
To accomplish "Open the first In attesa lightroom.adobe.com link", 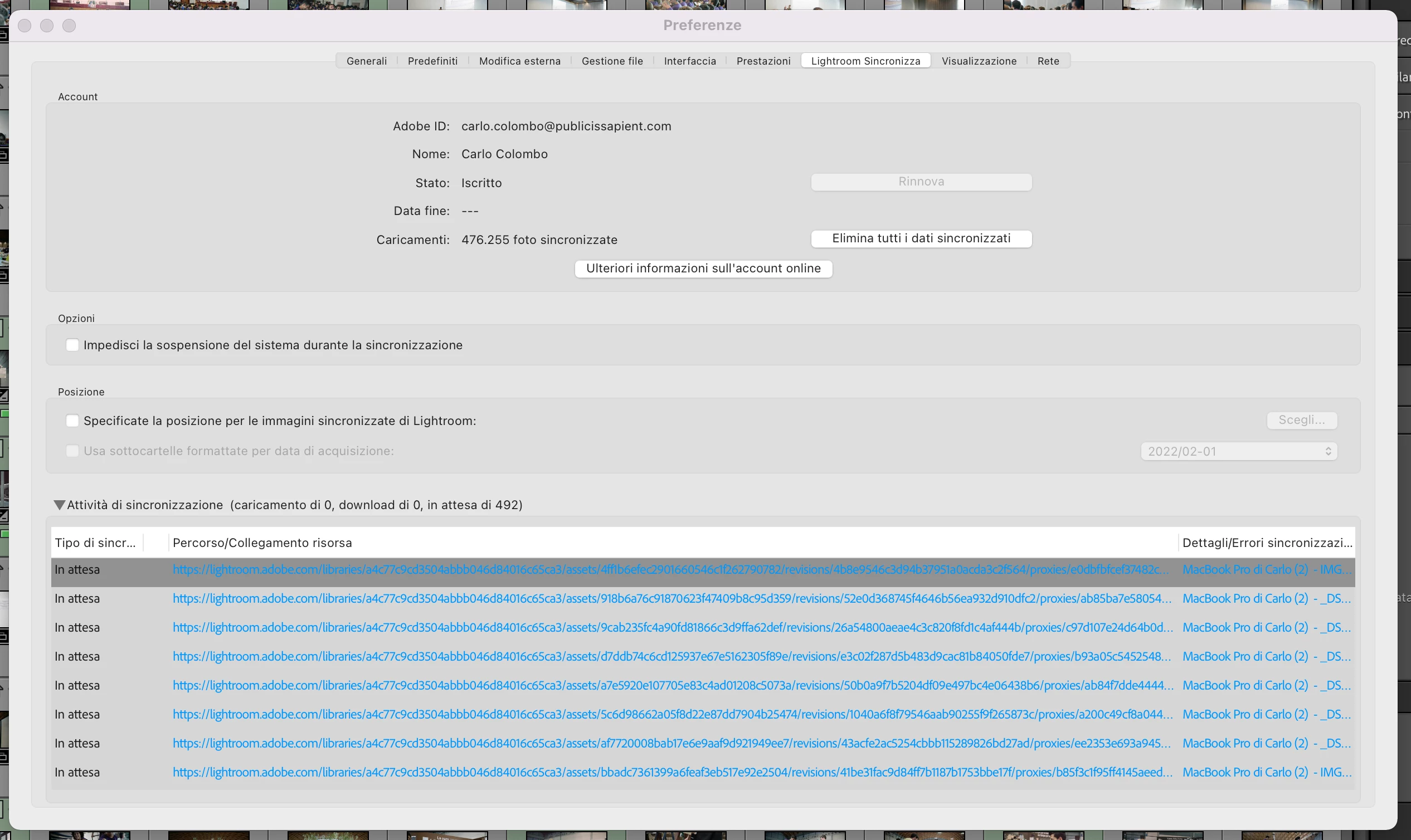I will pyautogui.click(x=670, y=570).
